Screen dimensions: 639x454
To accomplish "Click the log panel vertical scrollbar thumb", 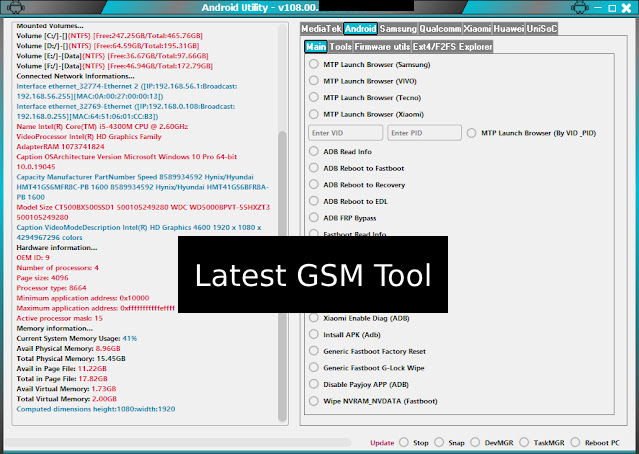I will click(282, 275).
